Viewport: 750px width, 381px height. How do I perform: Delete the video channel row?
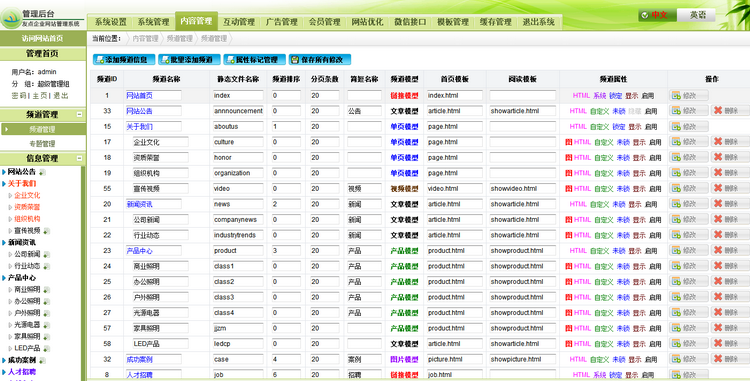(729, 188)
